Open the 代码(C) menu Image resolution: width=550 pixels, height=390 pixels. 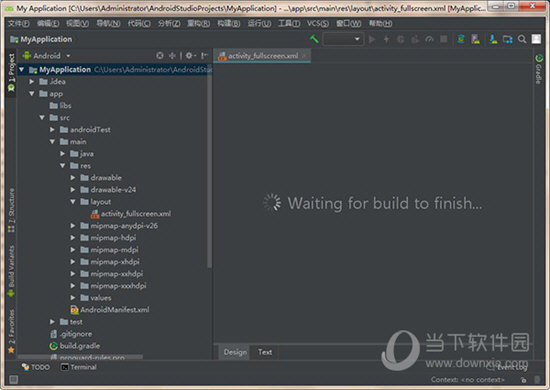[x=139, y=23]
